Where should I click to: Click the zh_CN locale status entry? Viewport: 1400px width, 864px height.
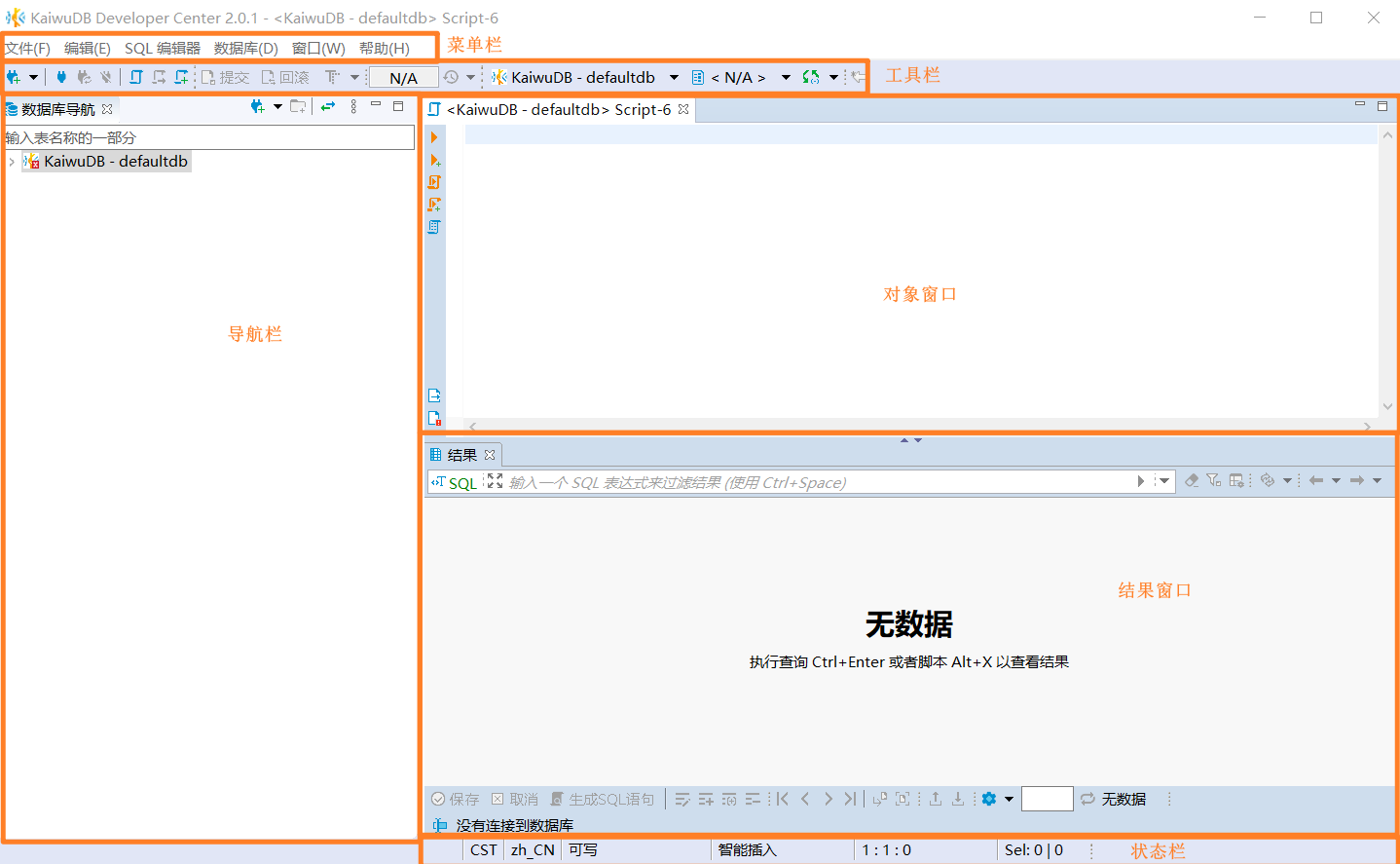533,850
